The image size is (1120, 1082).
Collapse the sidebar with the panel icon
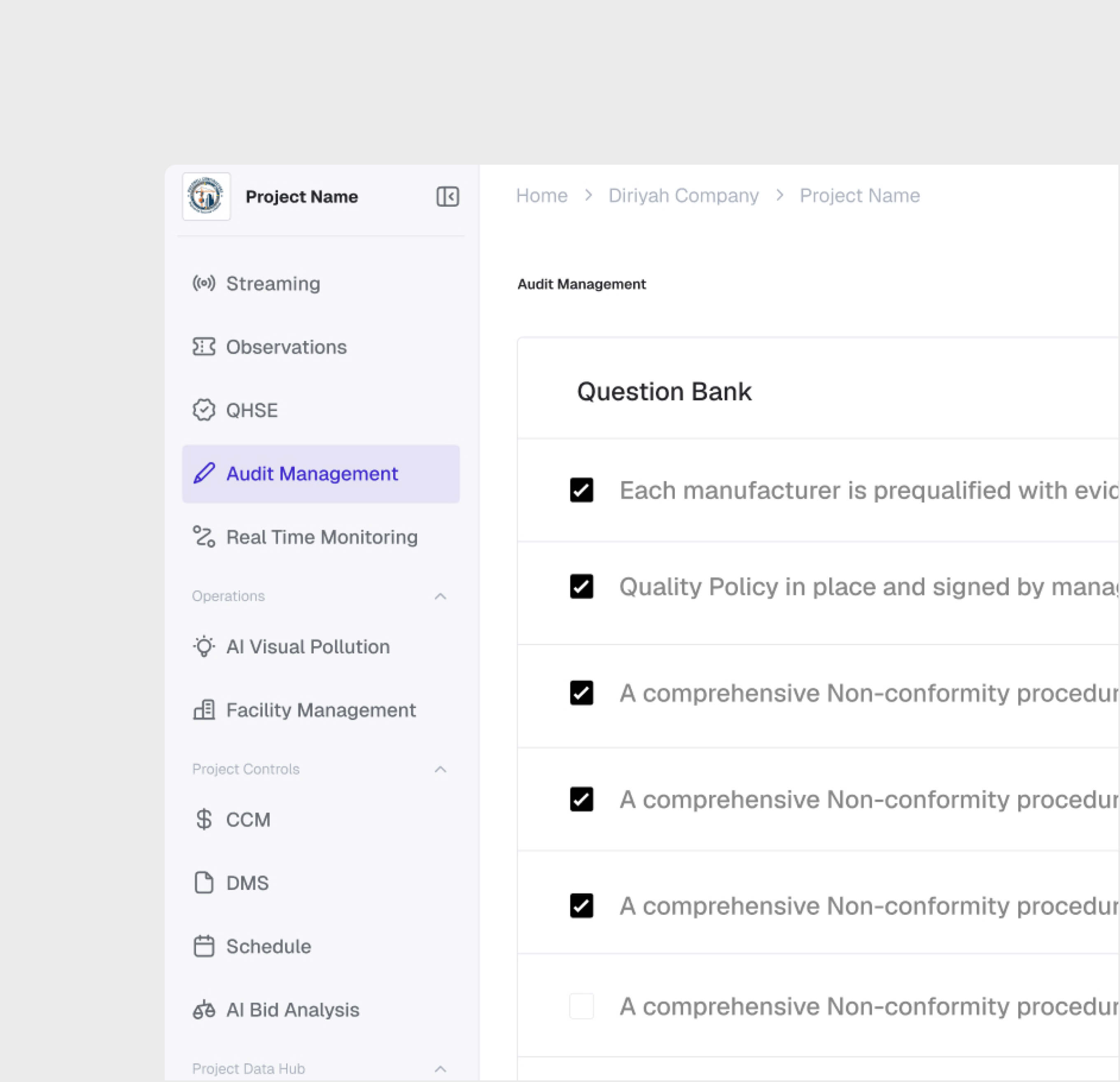tap(448, 196)
